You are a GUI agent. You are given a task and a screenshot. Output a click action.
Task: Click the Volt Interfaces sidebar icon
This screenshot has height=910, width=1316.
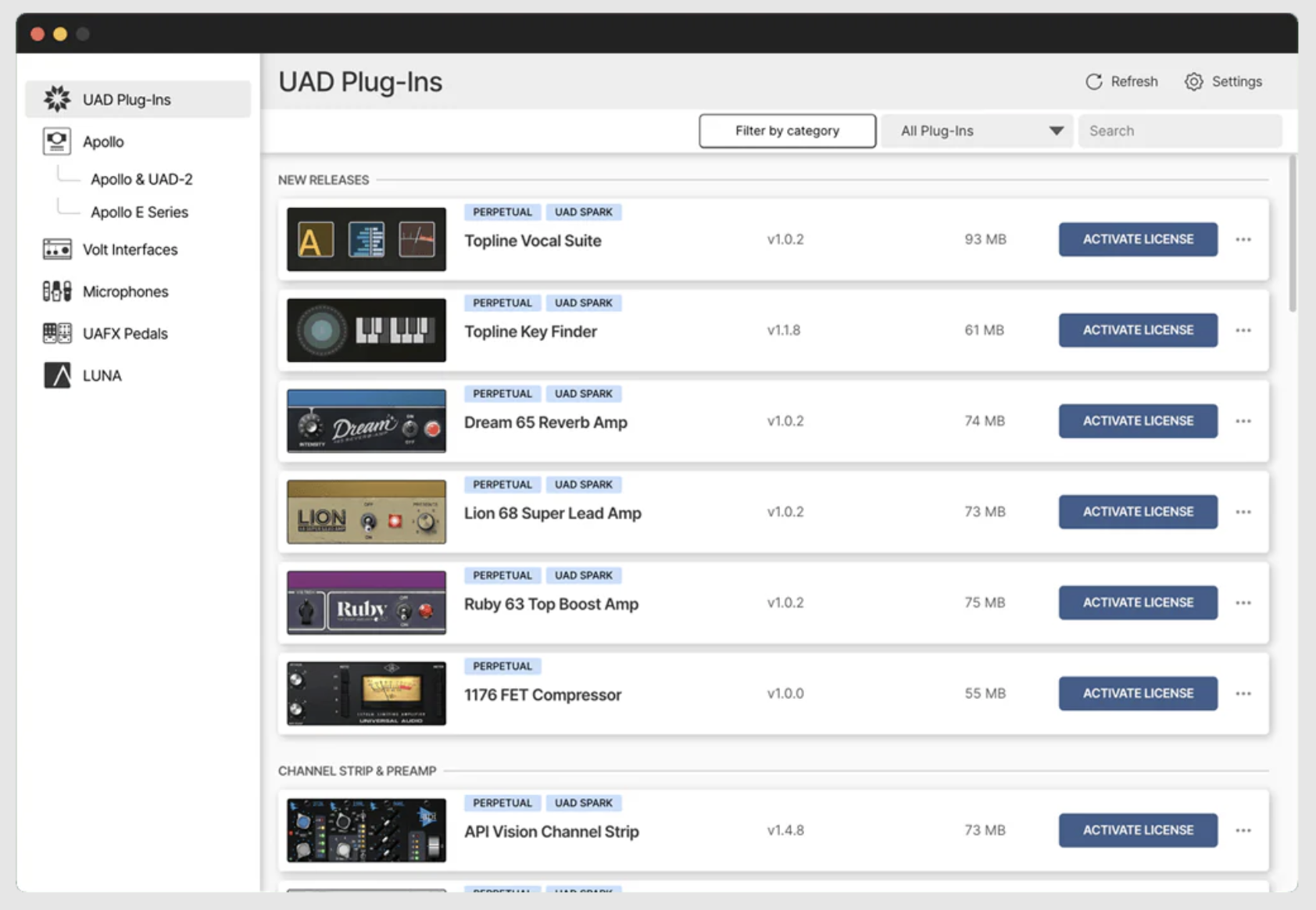click(57, 249)
